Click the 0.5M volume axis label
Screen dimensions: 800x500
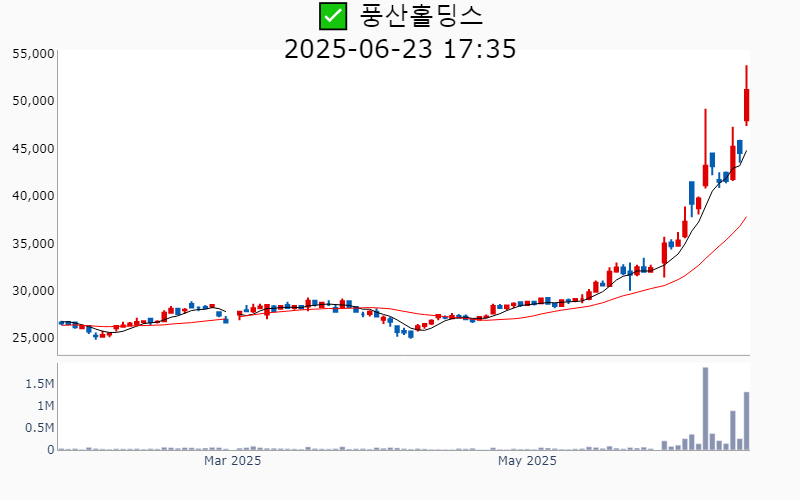pos(40,428)
